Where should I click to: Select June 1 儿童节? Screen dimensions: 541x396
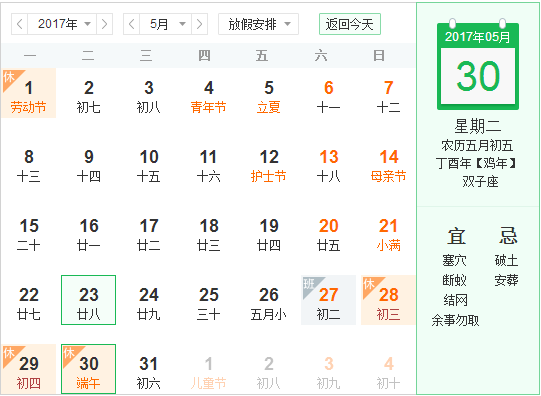tap(209, 369)
